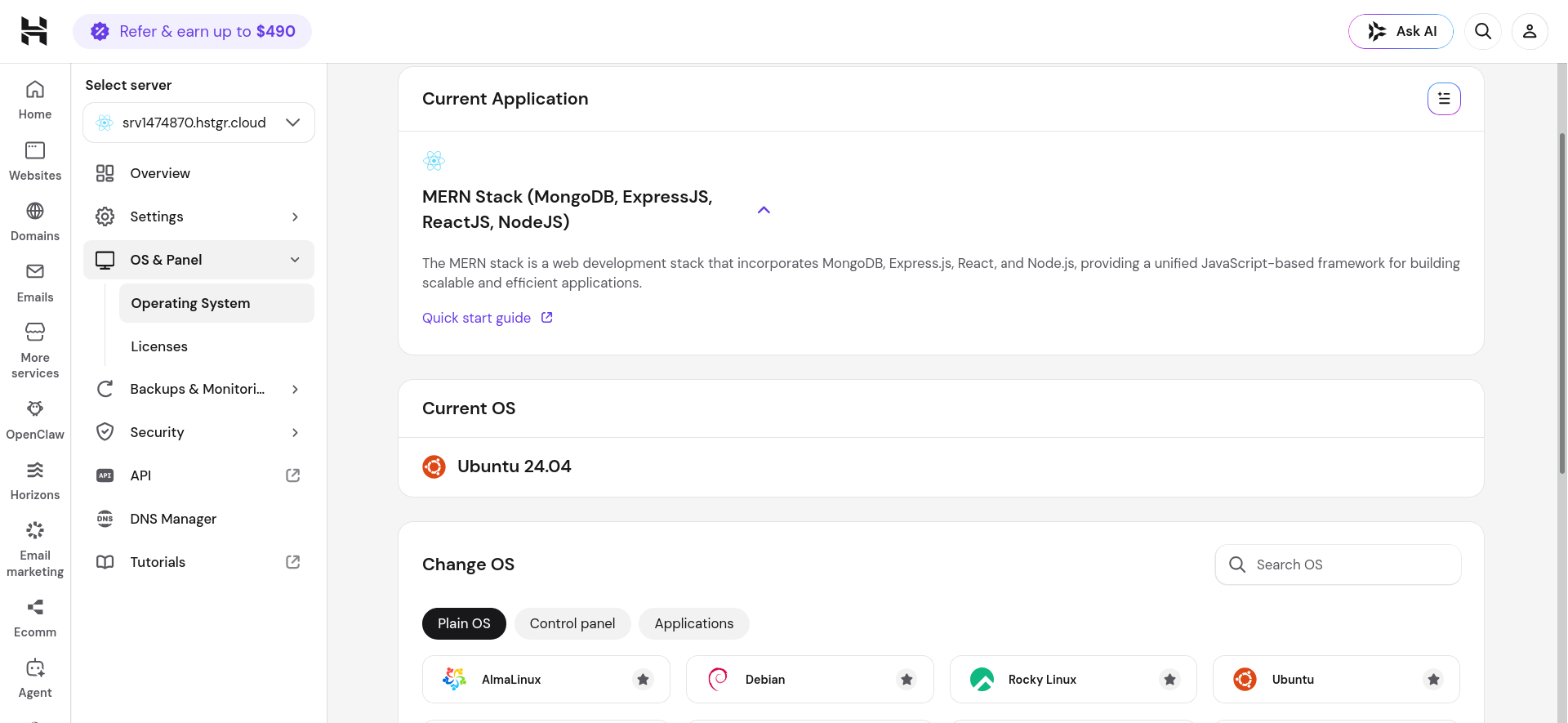Open the server selection dropdown
1568x723 pixels.
click(198, 123)
